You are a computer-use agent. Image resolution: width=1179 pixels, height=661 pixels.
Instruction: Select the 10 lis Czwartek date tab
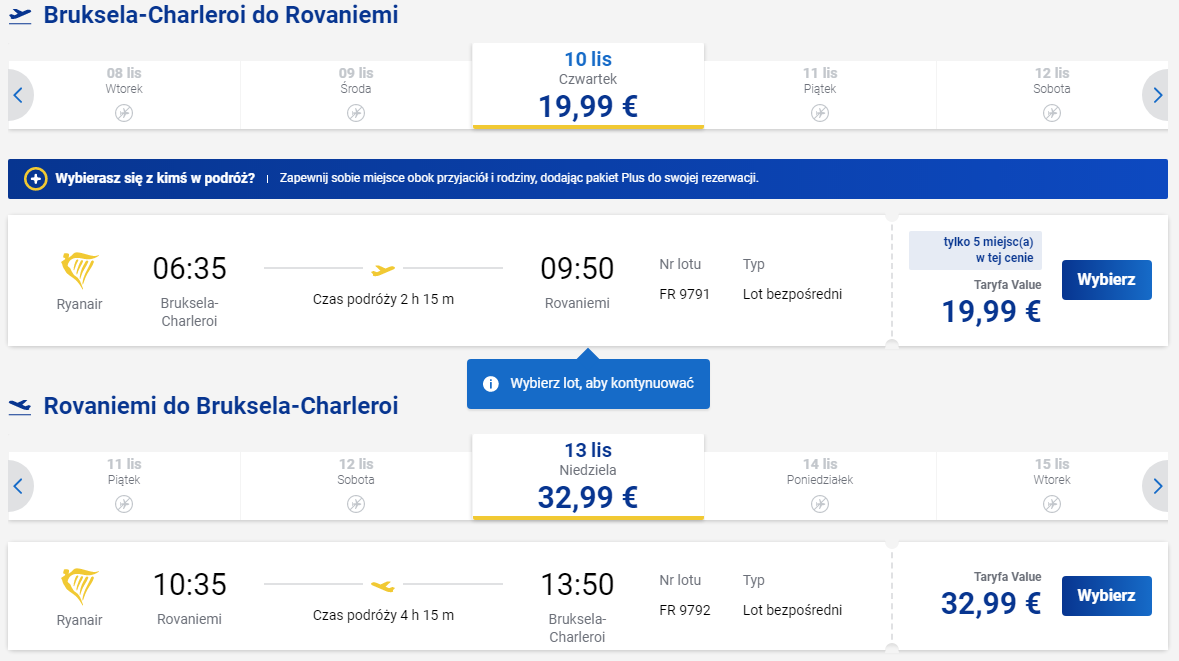pos(588,86)
